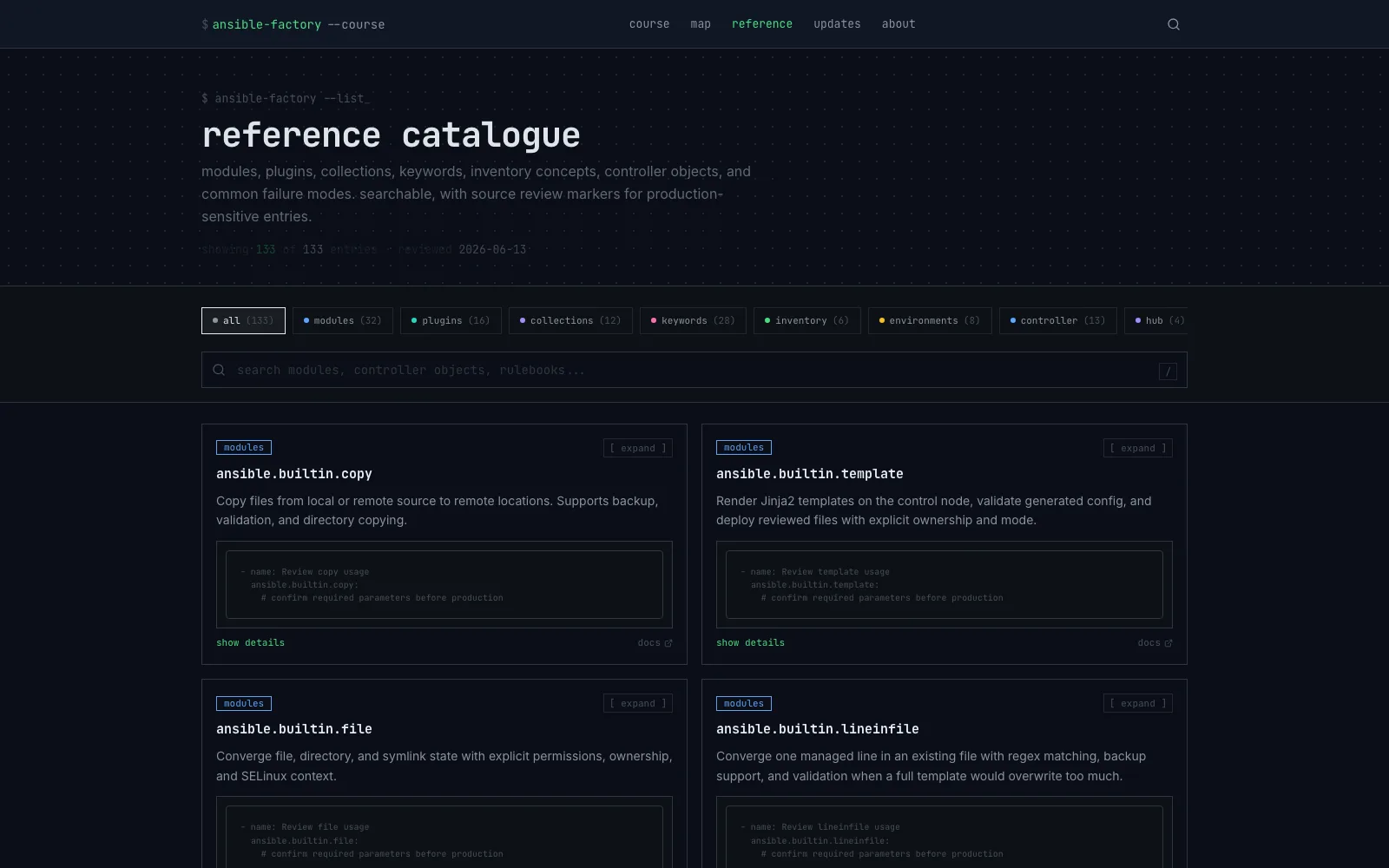
Task: Click the ansible.builtin.copy card title
Action: pos(294,474)
